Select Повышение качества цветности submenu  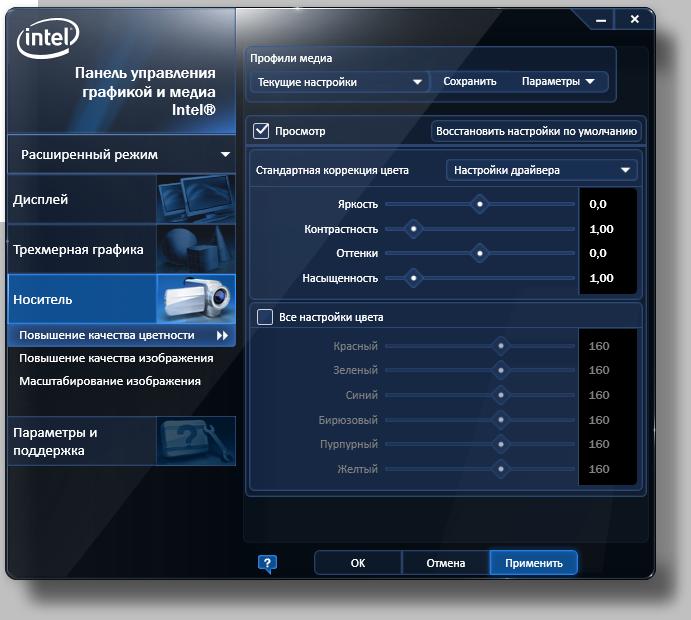coord(122,335)
